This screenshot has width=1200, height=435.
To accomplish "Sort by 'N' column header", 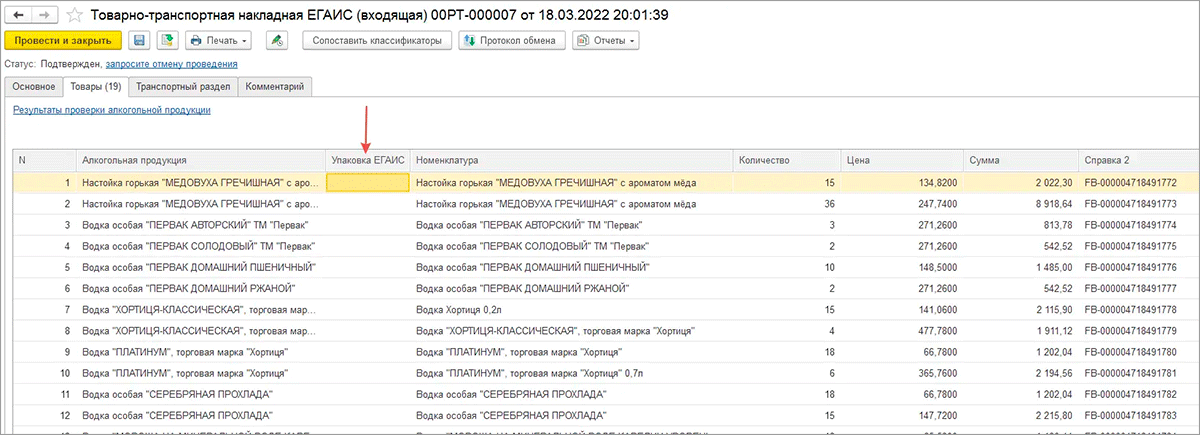I will (44, 160).
